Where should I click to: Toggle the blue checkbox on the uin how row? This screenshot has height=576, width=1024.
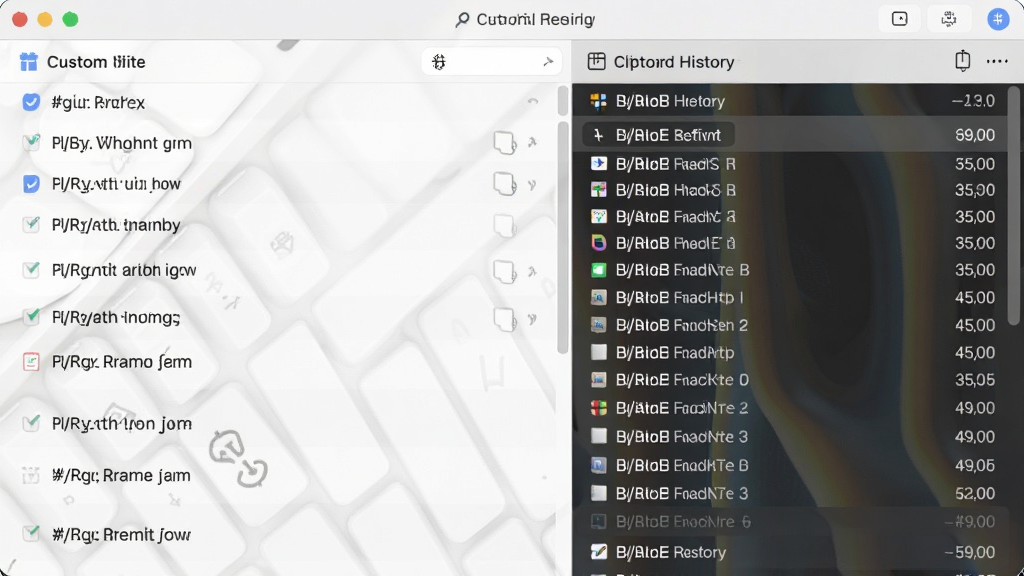[x=31, y=184]
